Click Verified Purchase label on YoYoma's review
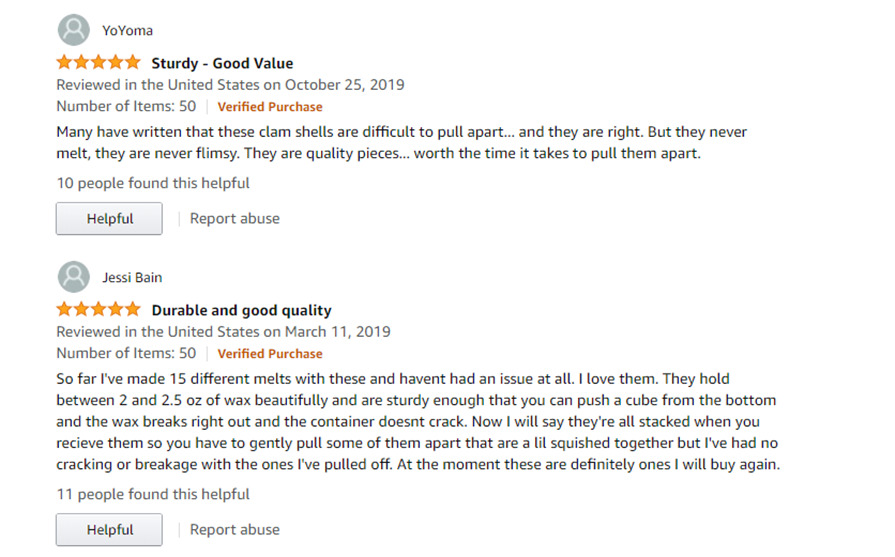 (270, 107)
